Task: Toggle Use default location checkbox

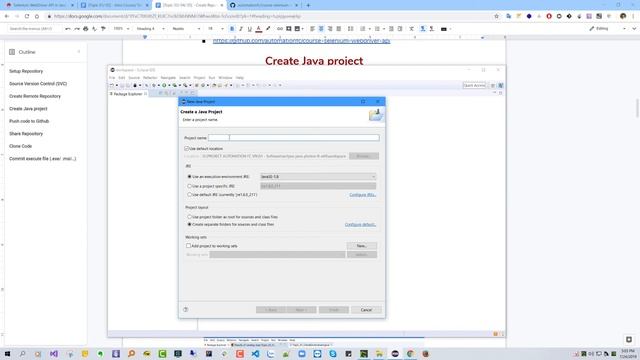Action: tap(187, 149)
